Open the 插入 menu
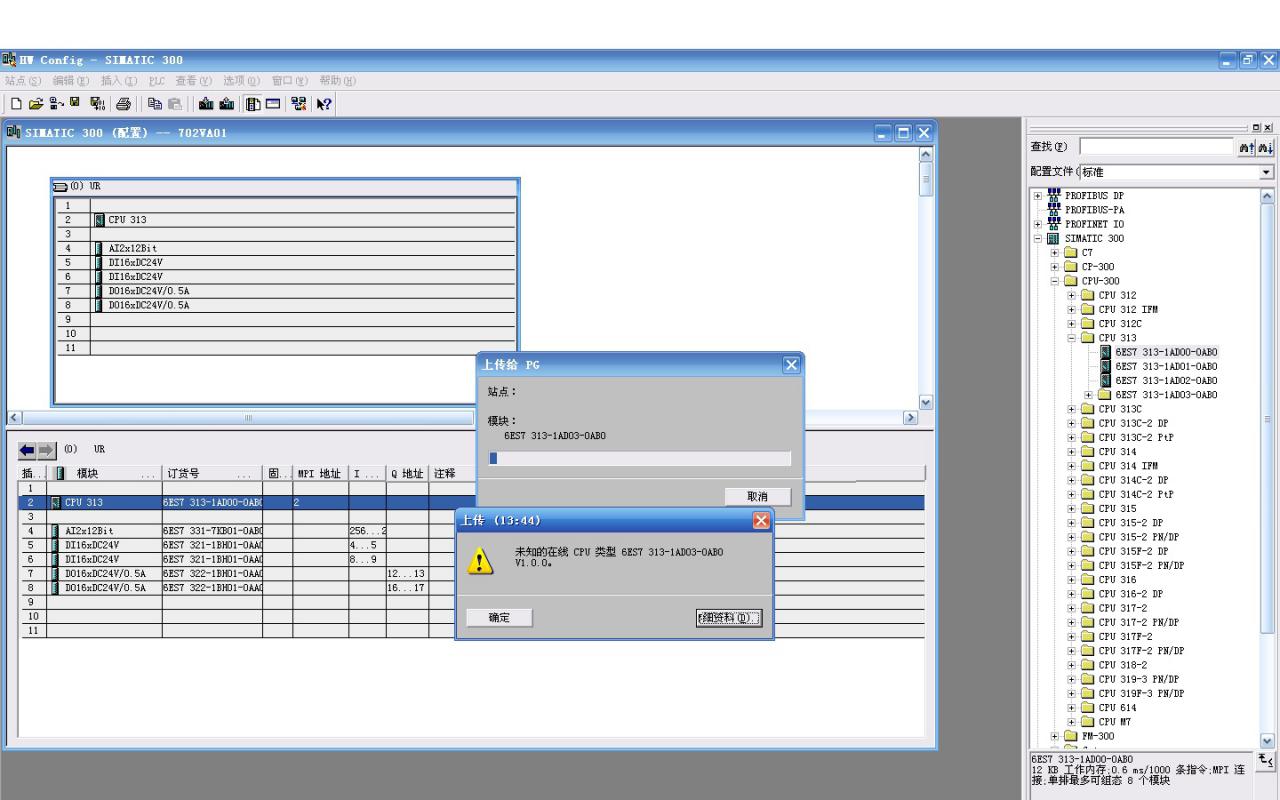Viewport: 1280px width, 800px height. pos(118,80)
